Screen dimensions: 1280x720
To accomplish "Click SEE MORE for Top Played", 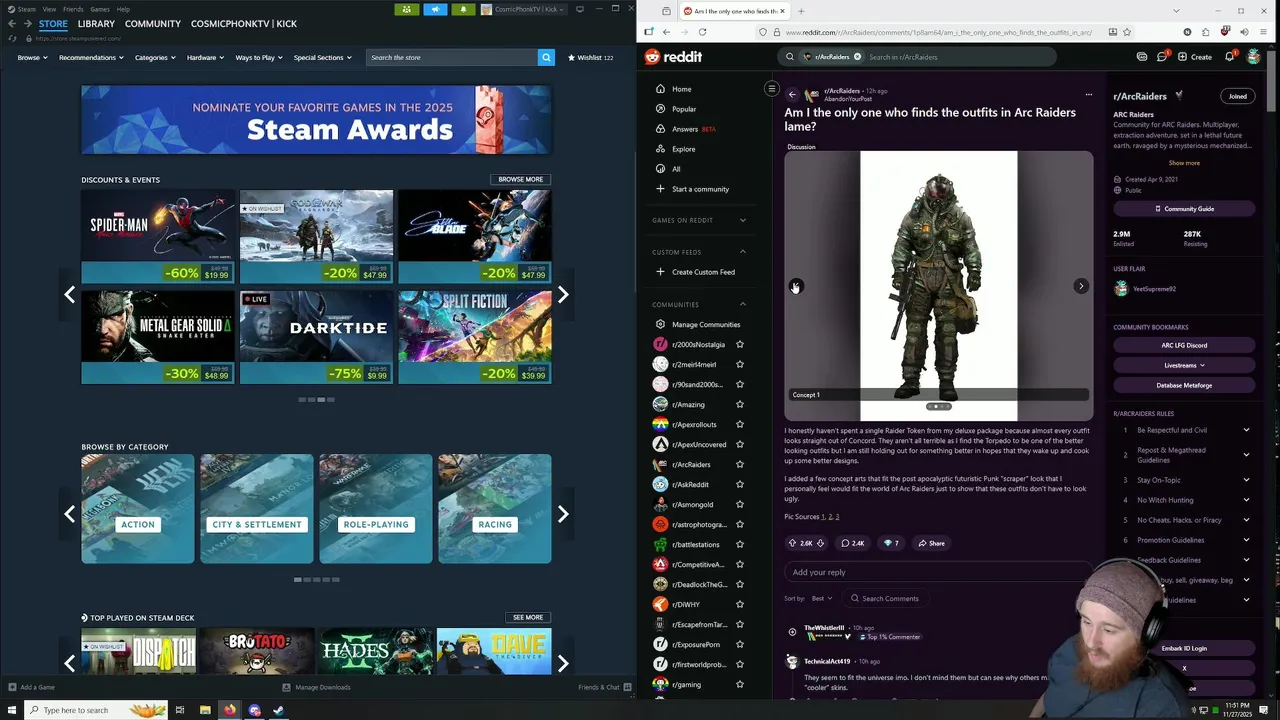I will 528,617.
